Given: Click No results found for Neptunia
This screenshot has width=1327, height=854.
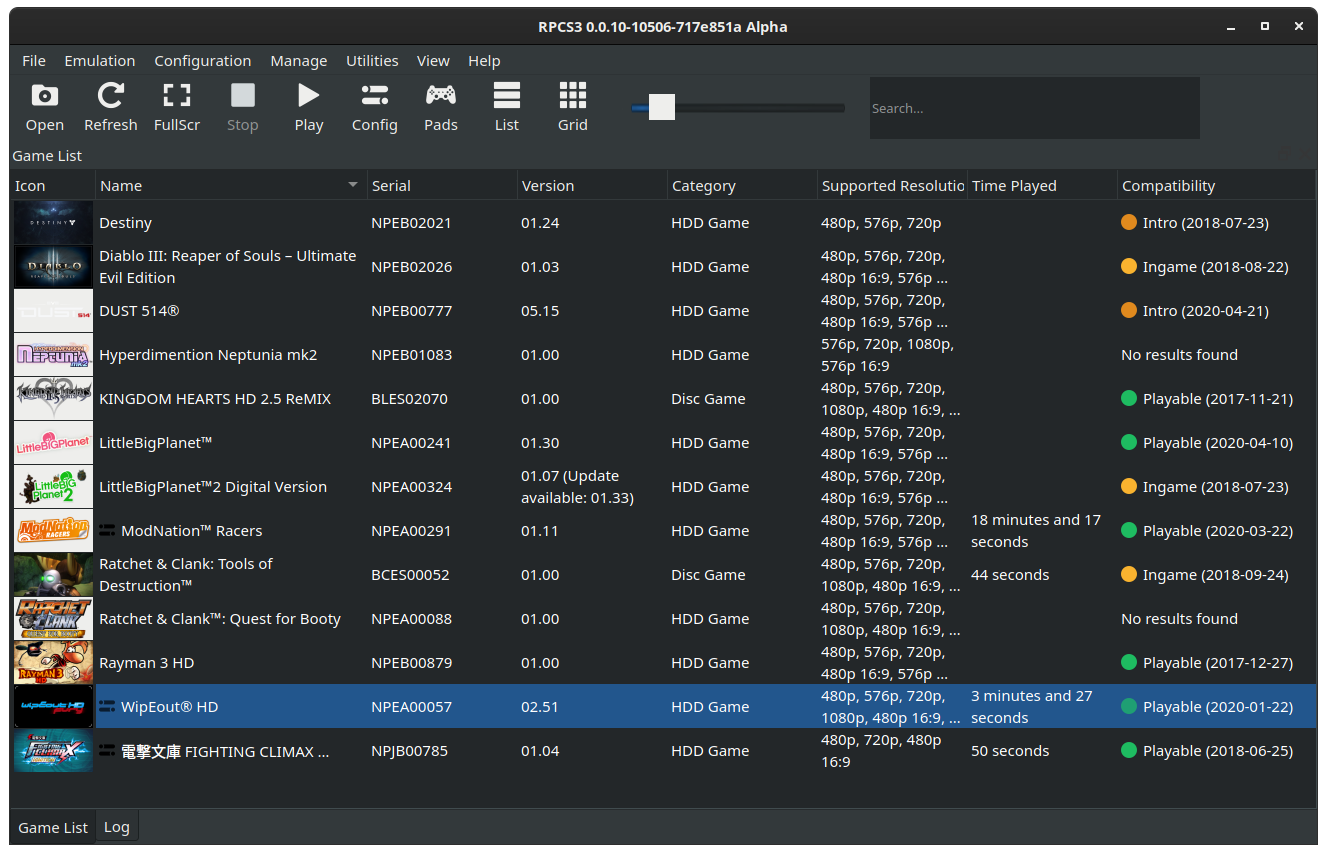Looking at the screenshot, I should (x=1179, y=355).
